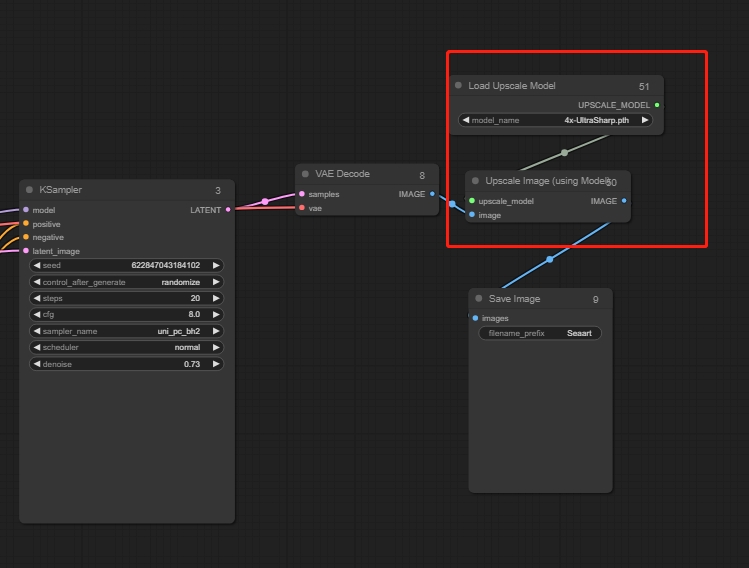Increase steps using the right arrow

[x=216, y=299]
